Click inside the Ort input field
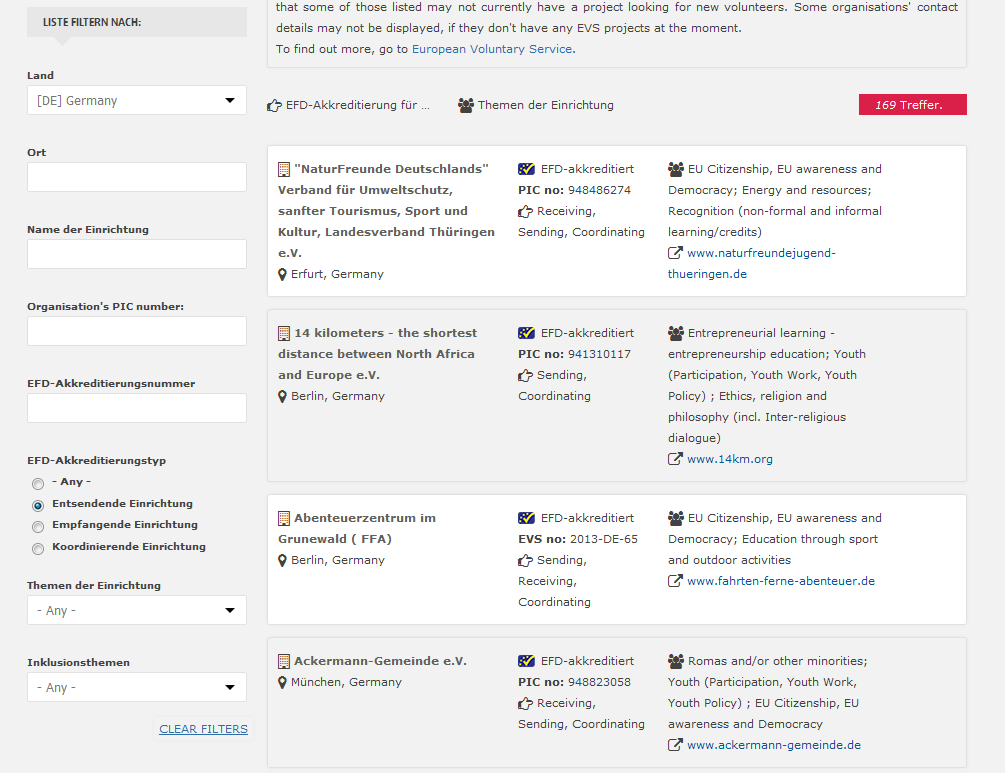This screenshot has height=773, width=1005. (136, 177)
